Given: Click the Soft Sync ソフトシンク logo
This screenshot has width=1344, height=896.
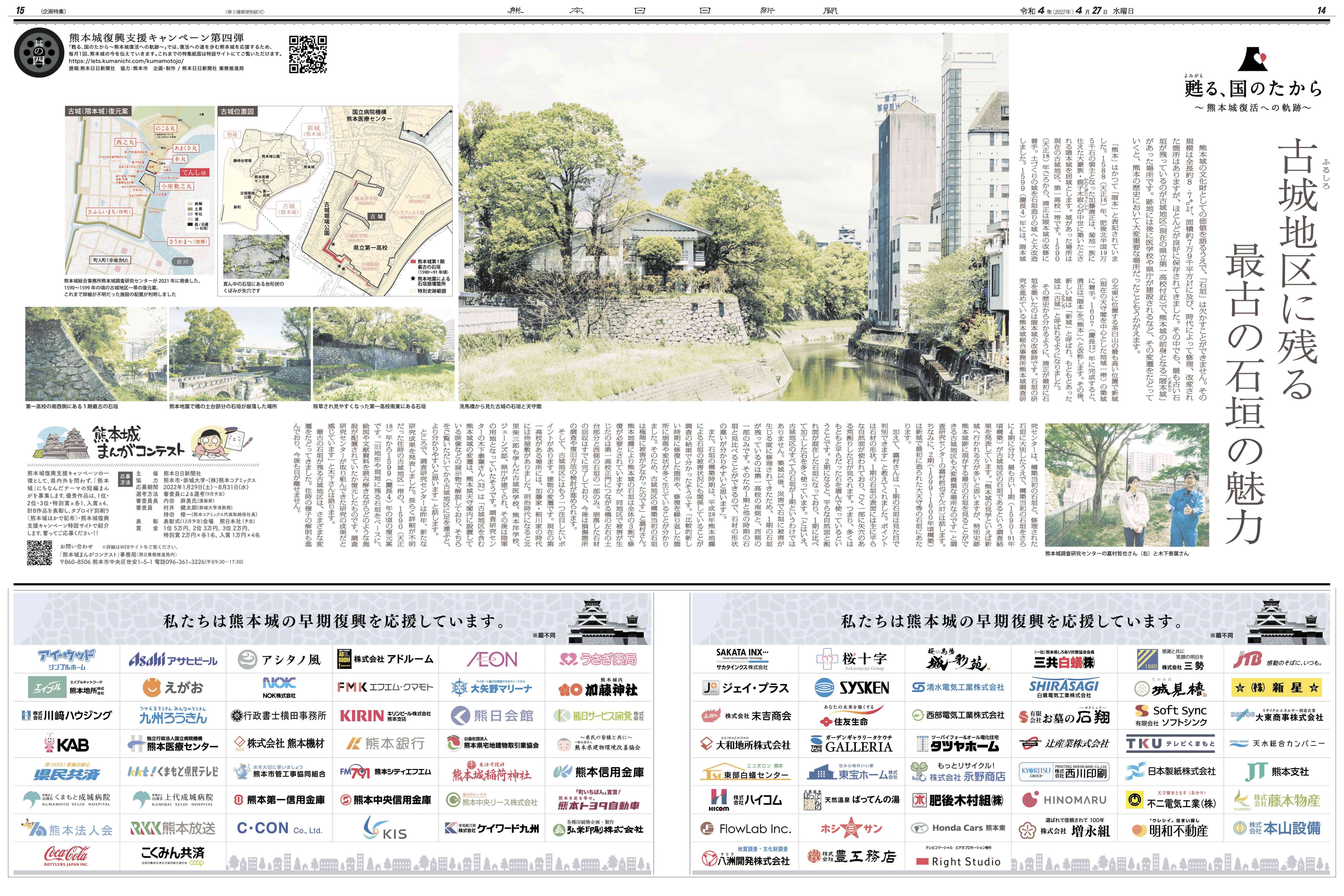Looking at the screenshot, I should 1170,716.
